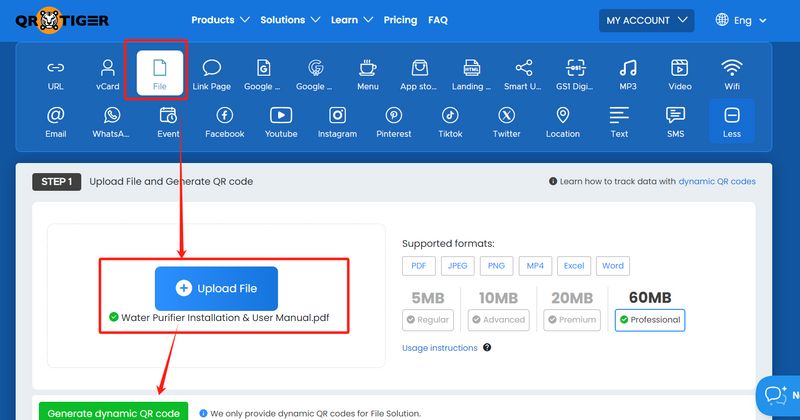
Task: Select the Video QR solution
Action: pyautogui.click(x=680, y=75)
